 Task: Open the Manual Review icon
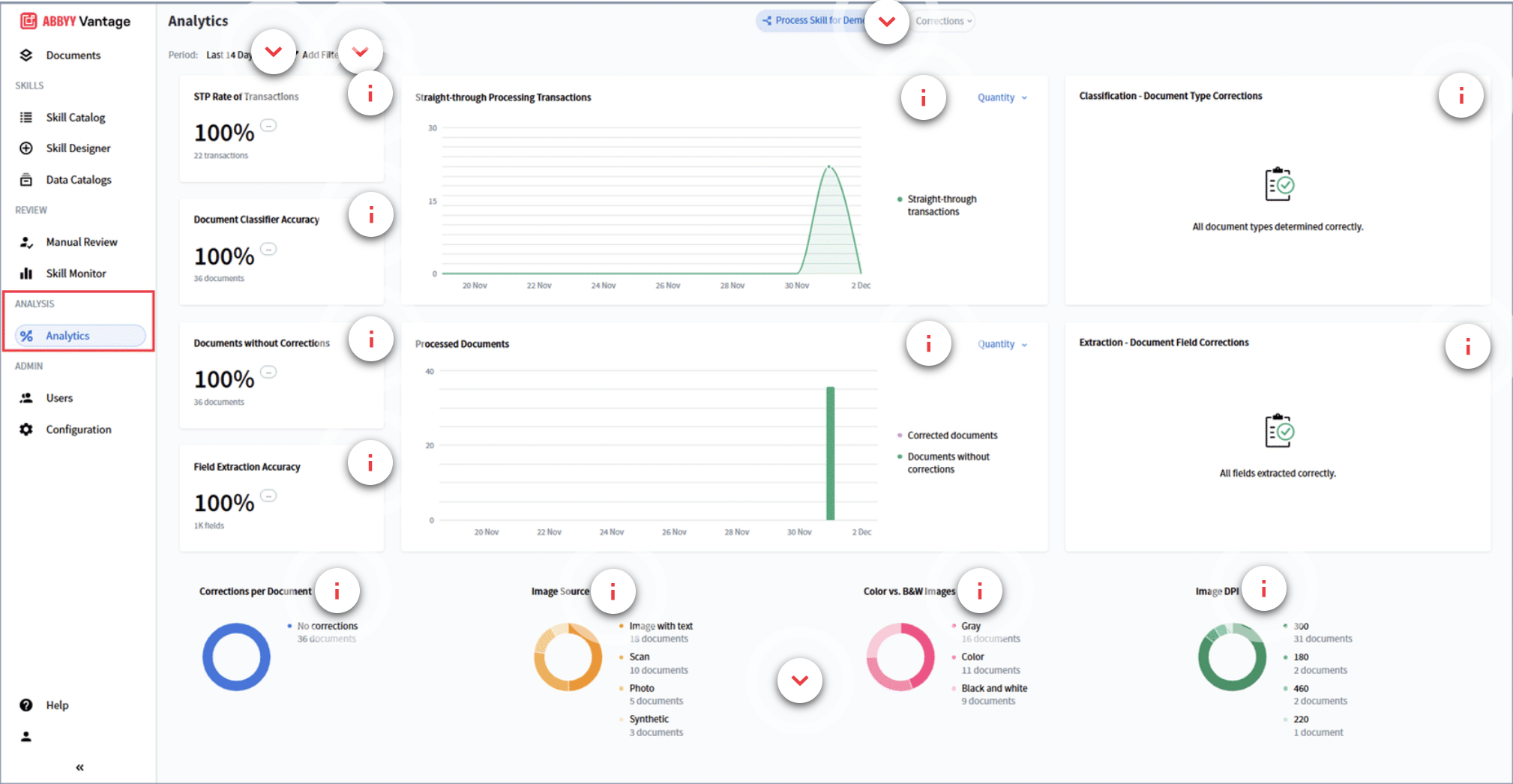(x=27, y=241)
